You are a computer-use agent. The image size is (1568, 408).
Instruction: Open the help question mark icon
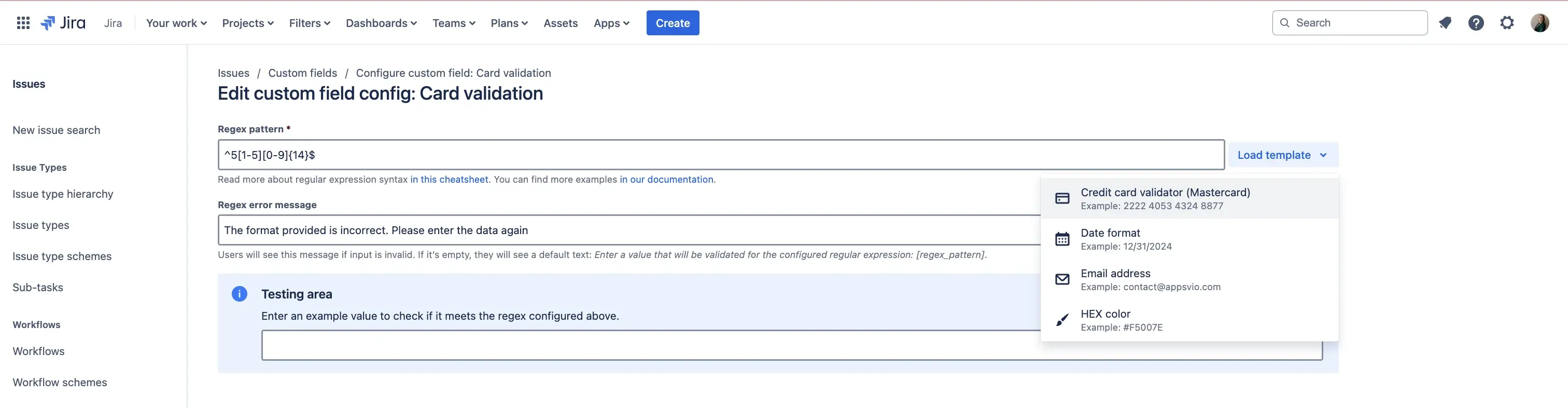(1476, 23)
